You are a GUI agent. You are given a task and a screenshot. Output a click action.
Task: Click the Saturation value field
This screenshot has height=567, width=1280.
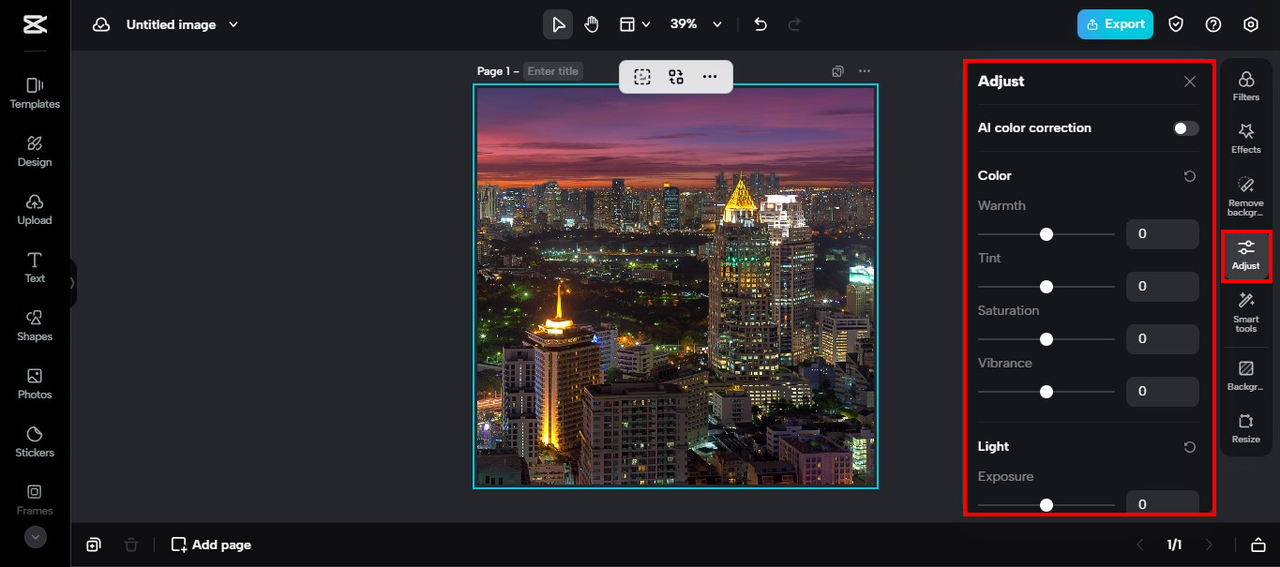[1162, 339]
